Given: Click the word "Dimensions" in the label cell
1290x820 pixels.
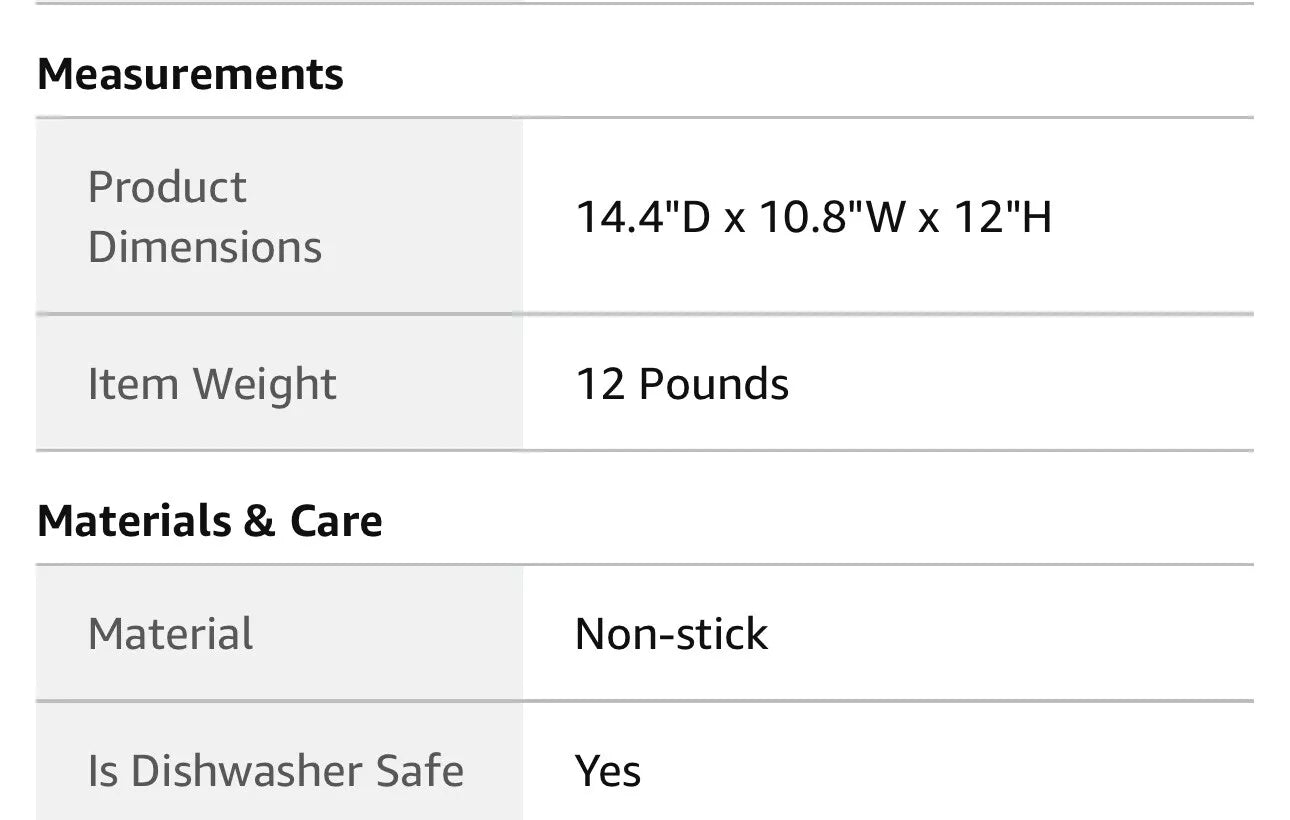Looking at the screenshot, I should 205,247.
